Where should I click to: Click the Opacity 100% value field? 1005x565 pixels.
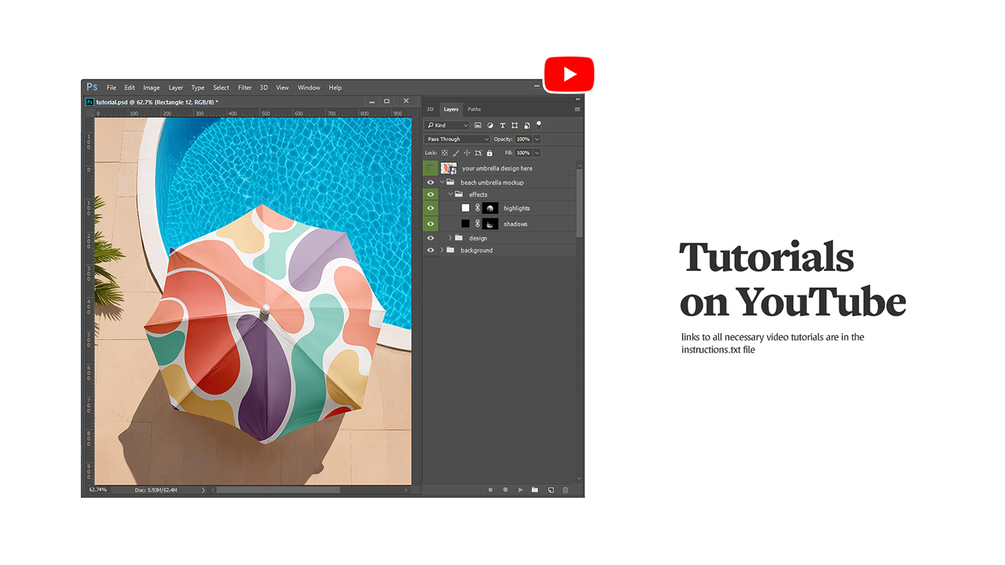tap(524, 139)
